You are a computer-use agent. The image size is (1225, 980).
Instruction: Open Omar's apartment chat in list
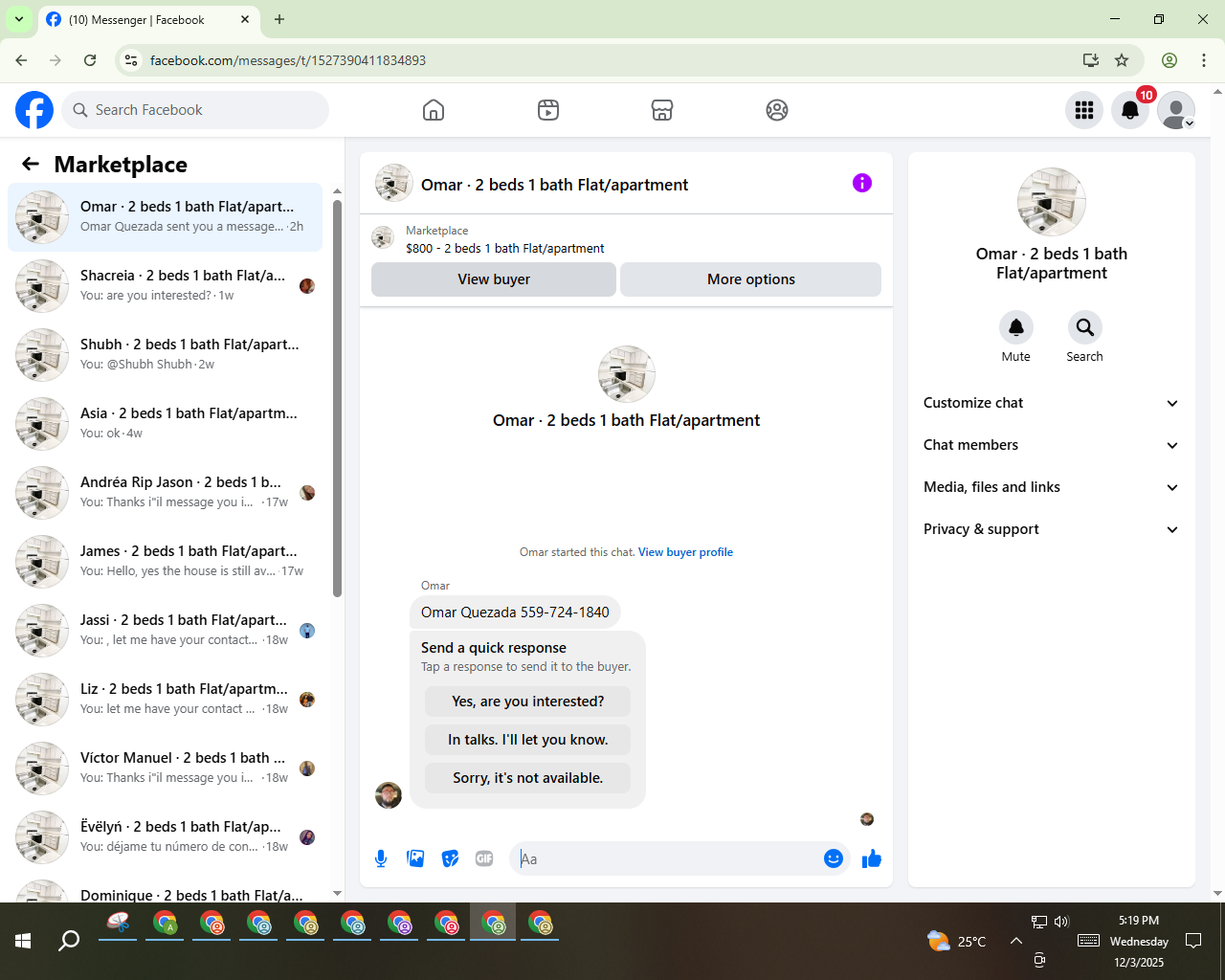click(x=166, y=217)
